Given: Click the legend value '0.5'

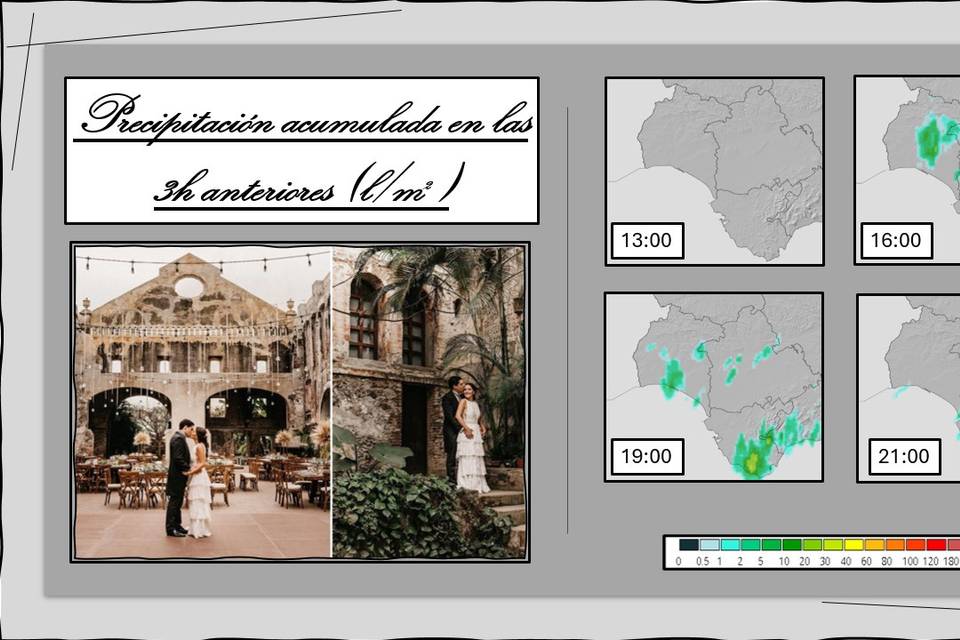Looking at the screenshot, I should tap(703, 562).
